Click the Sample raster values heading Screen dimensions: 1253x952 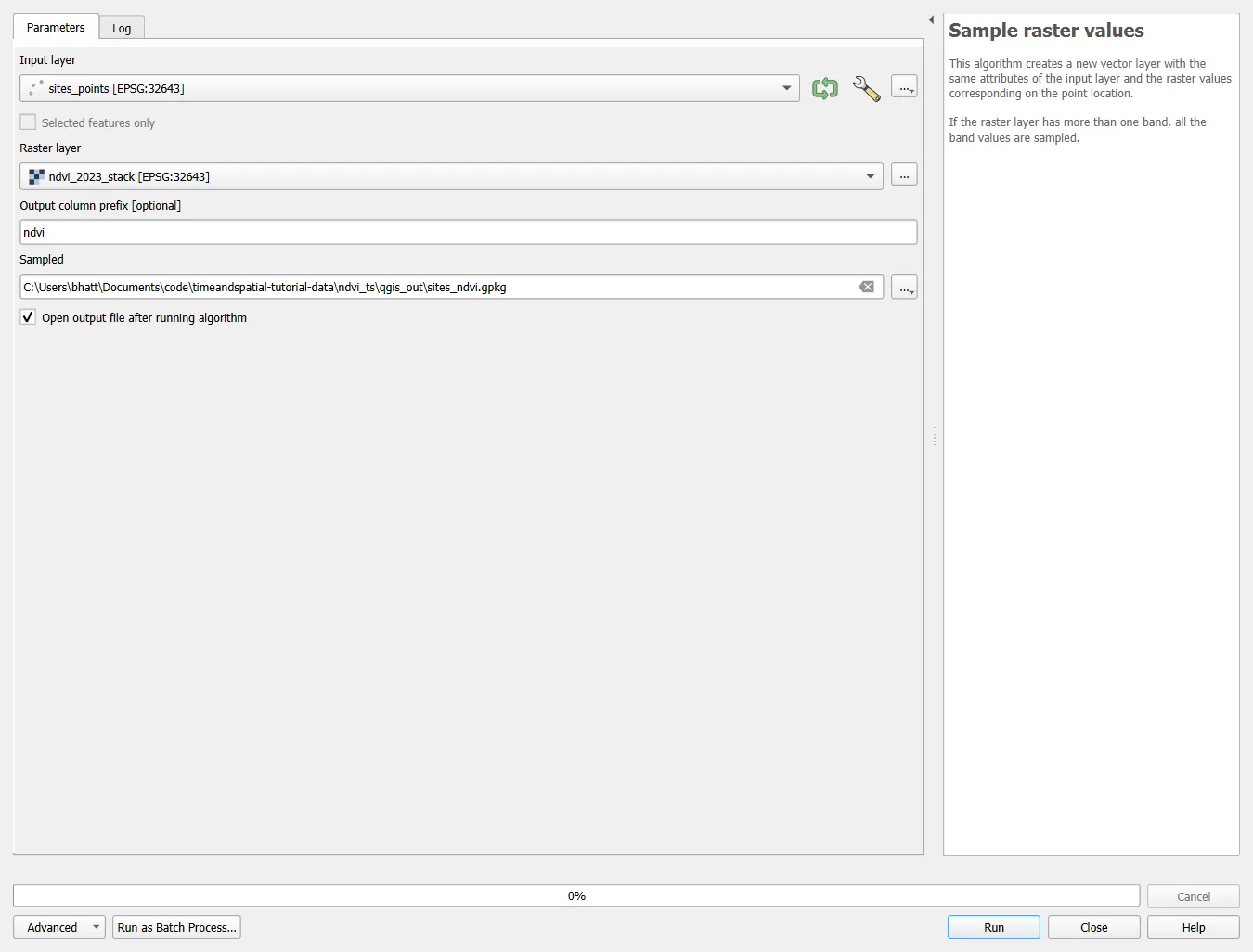coord(1046,31)
